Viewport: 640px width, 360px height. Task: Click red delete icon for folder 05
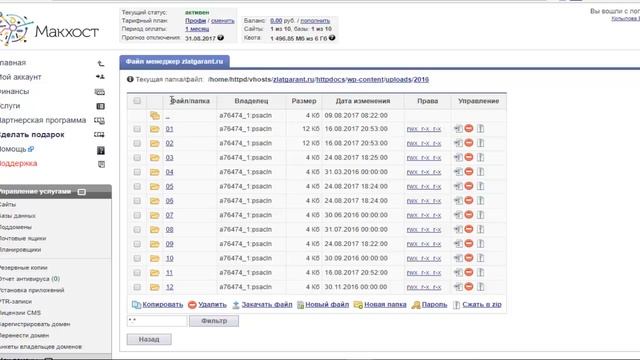point(469,186)
